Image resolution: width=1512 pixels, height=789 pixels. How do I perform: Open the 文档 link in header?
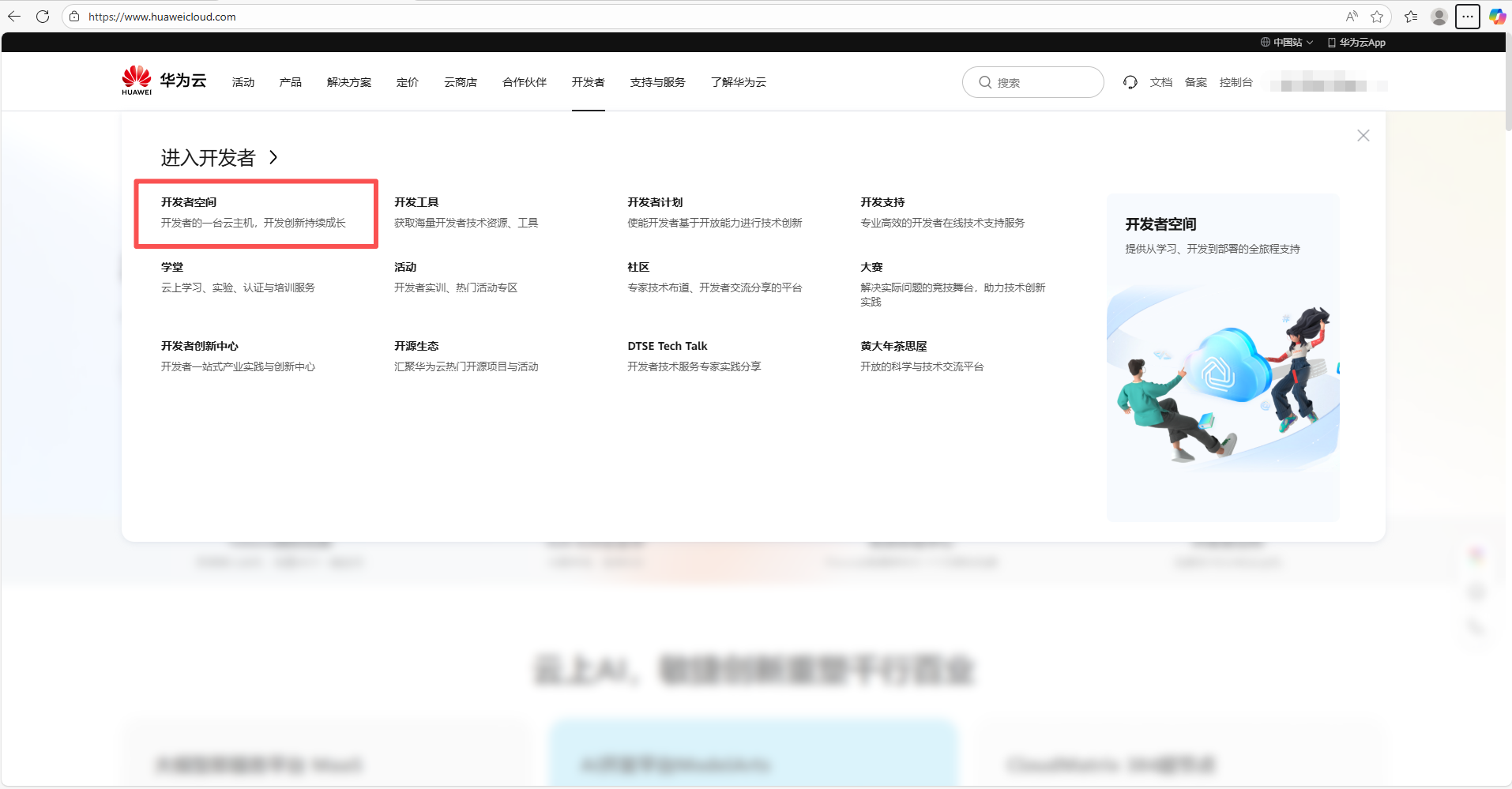click(1161, 82)
